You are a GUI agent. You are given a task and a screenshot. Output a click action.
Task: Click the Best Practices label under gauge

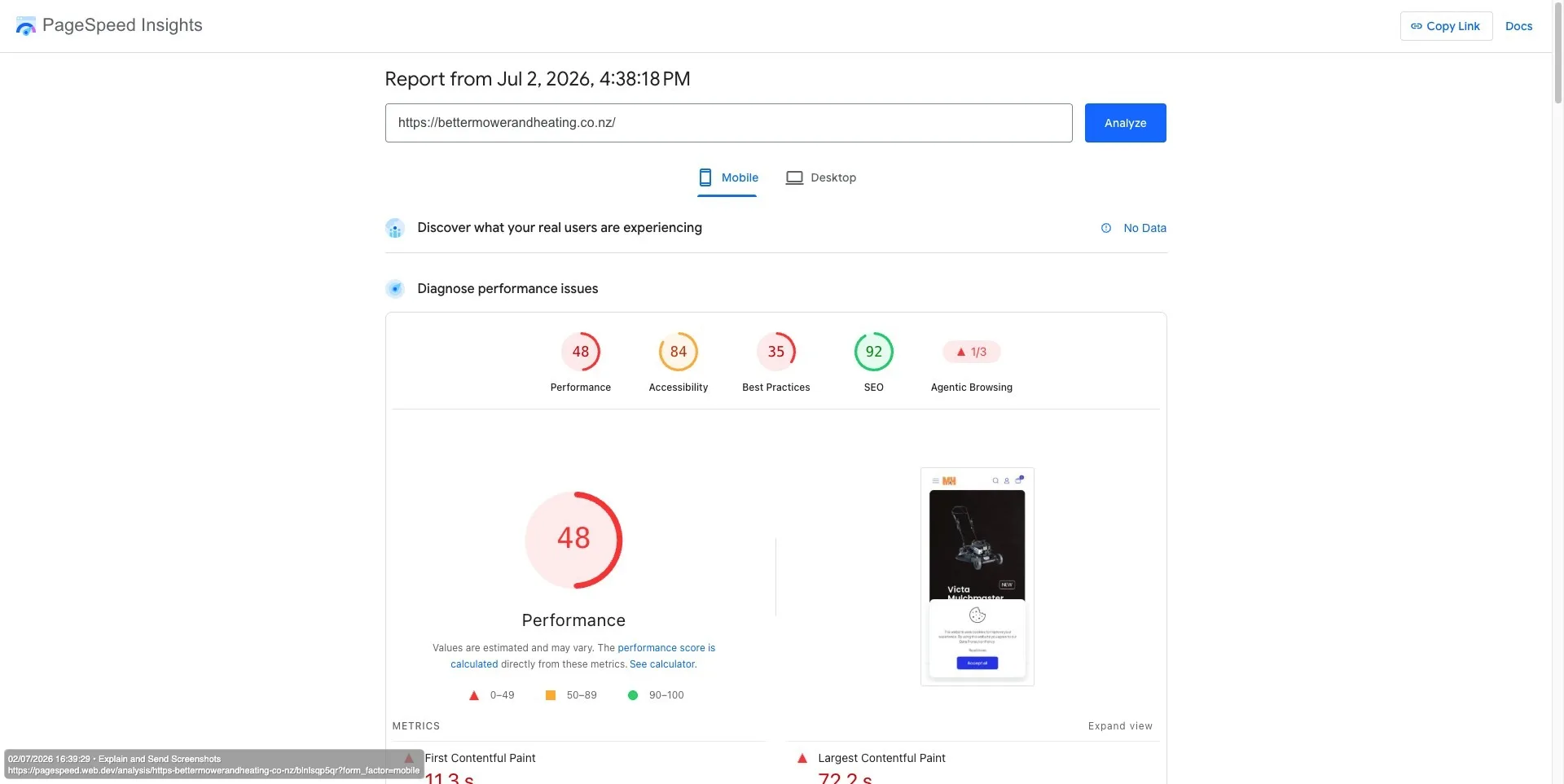pyautogui.click(x=776, y=388)
